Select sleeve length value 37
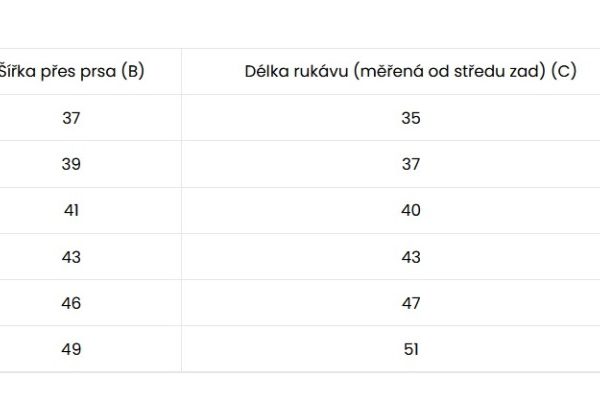 click(x=411, y=164)
